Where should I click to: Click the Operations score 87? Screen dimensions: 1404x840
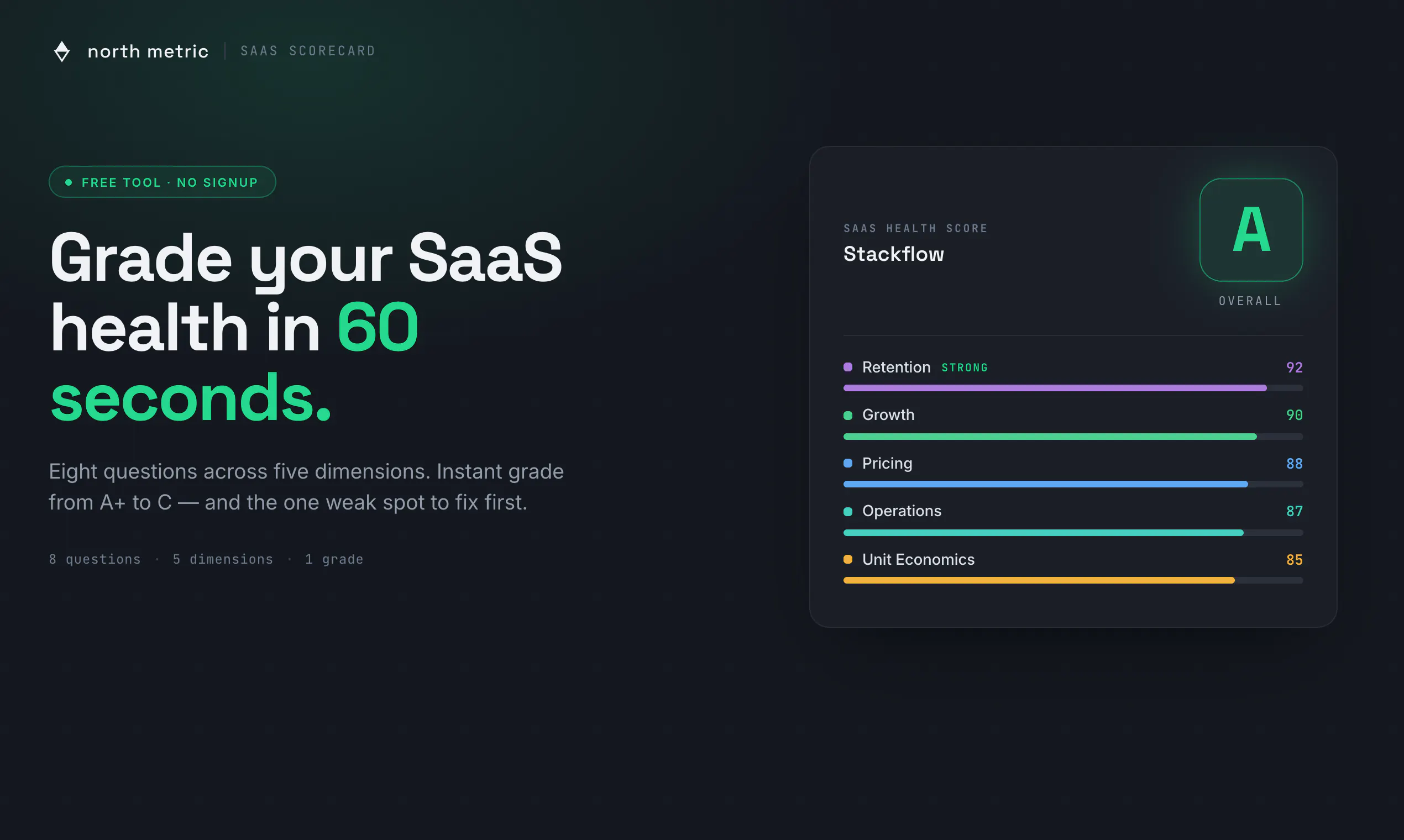1294,511
